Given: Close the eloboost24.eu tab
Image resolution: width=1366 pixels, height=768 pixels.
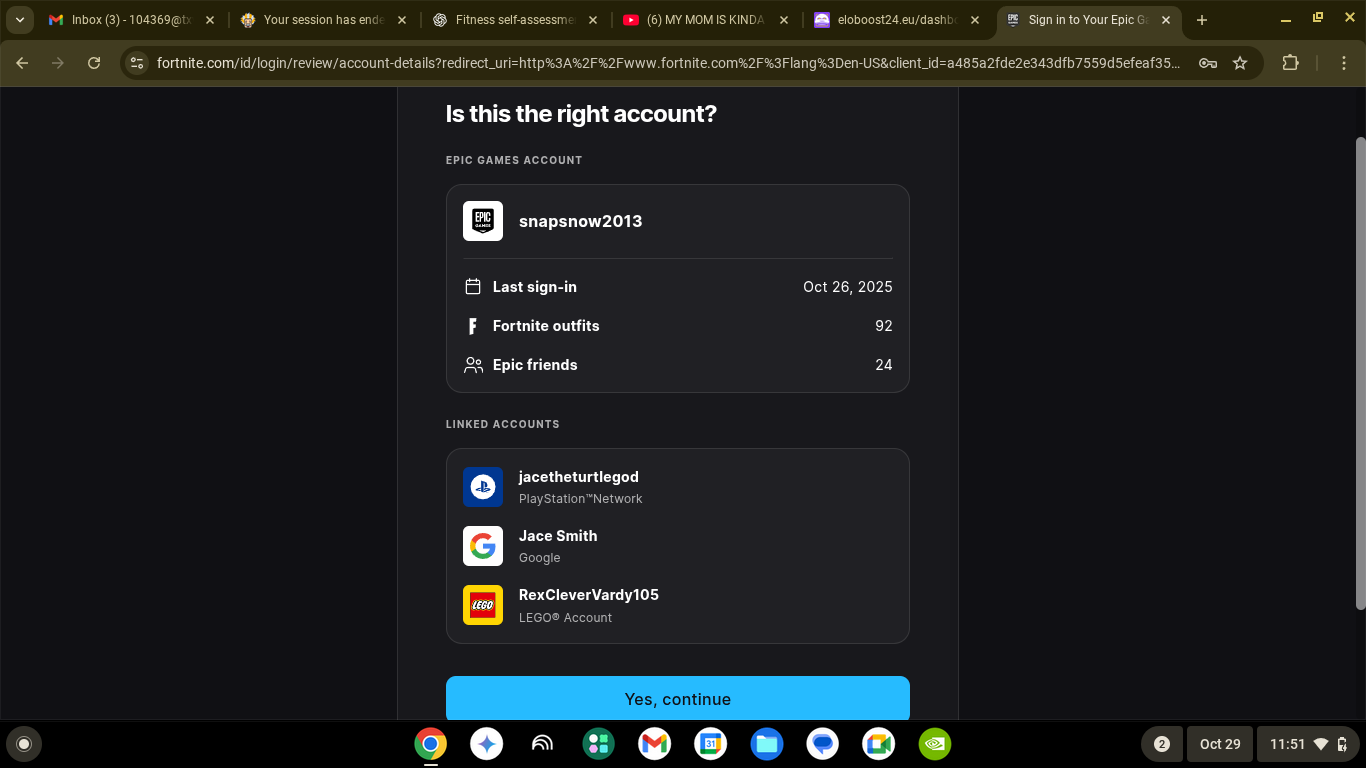Looking at the screenshot, I should pyautogui.click(x=975, y=20).
